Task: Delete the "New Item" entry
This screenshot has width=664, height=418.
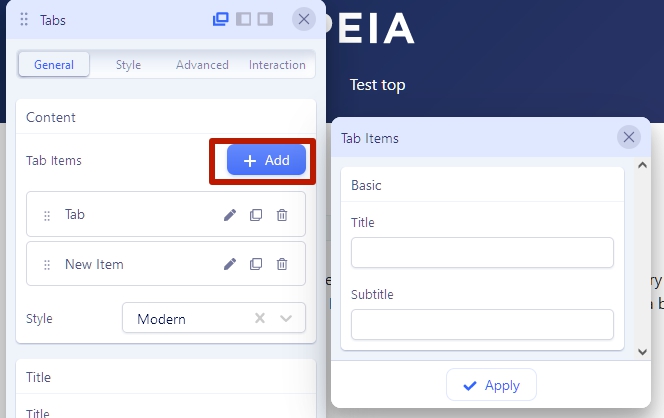Action: point(282,264)
